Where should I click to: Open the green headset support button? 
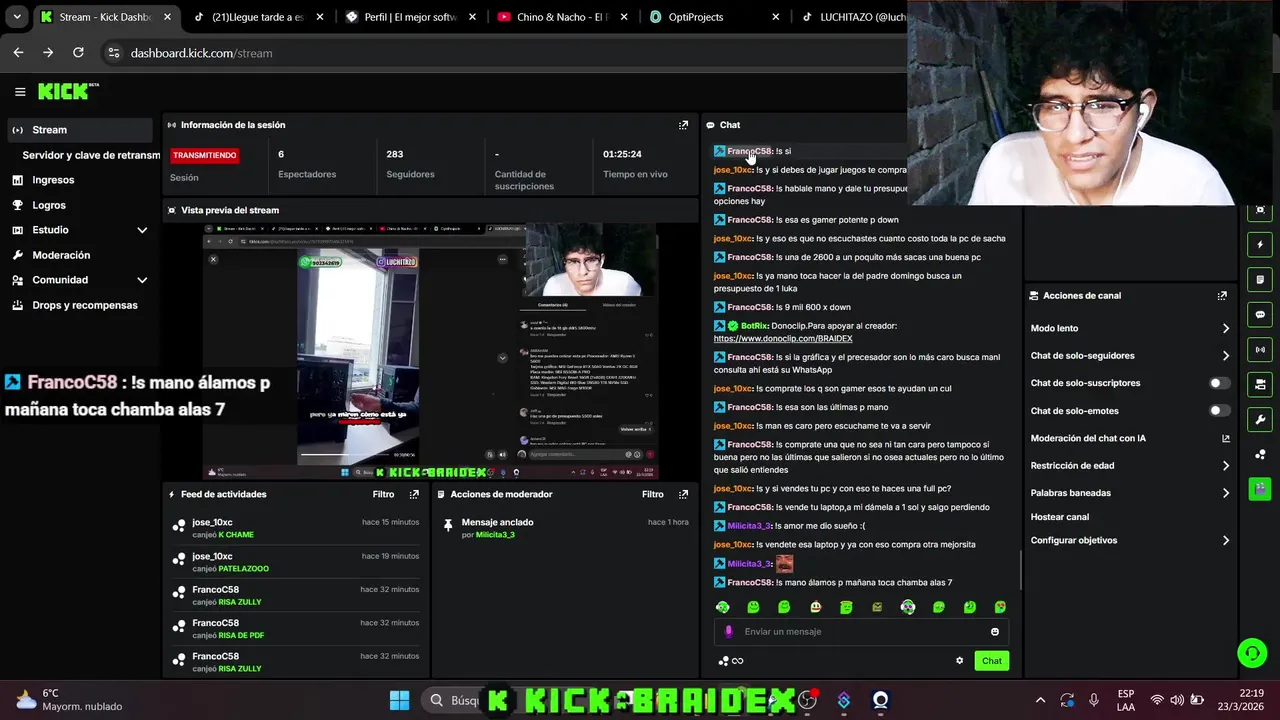[1252, 653]
